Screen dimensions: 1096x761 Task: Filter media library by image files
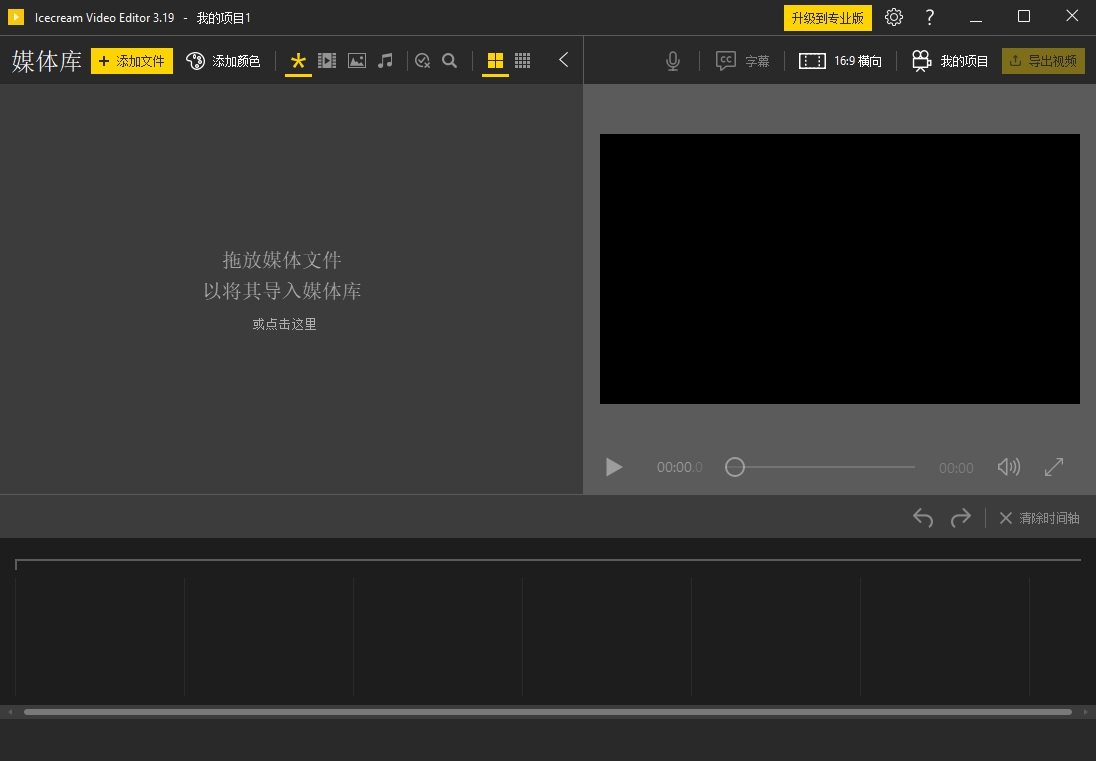click(356, 61)
